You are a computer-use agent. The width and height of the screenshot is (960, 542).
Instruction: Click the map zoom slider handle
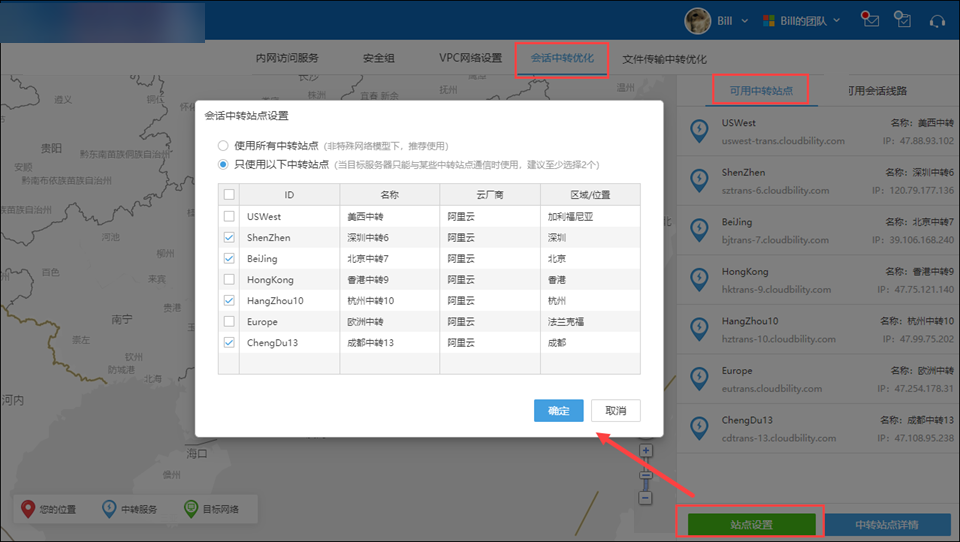coord(646,475)
